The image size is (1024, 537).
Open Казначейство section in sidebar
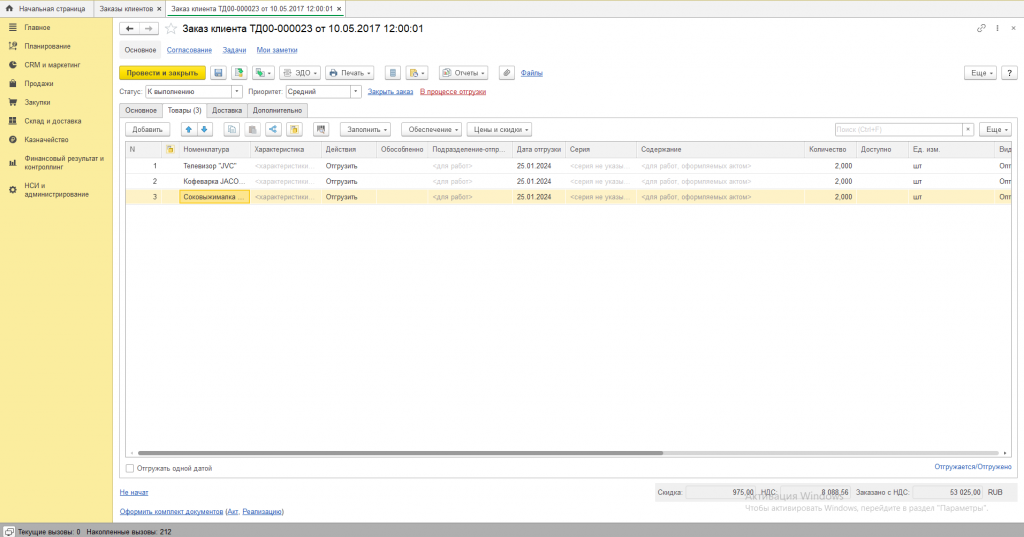tap(46, 140)
